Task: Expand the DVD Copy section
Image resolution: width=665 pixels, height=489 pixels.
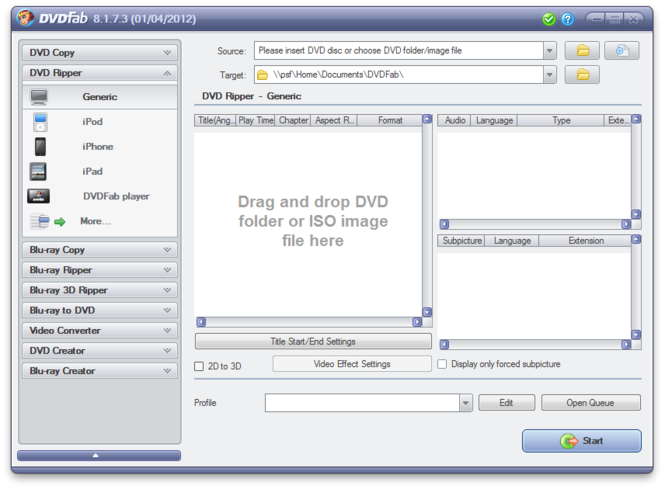Action: point(100,53)
